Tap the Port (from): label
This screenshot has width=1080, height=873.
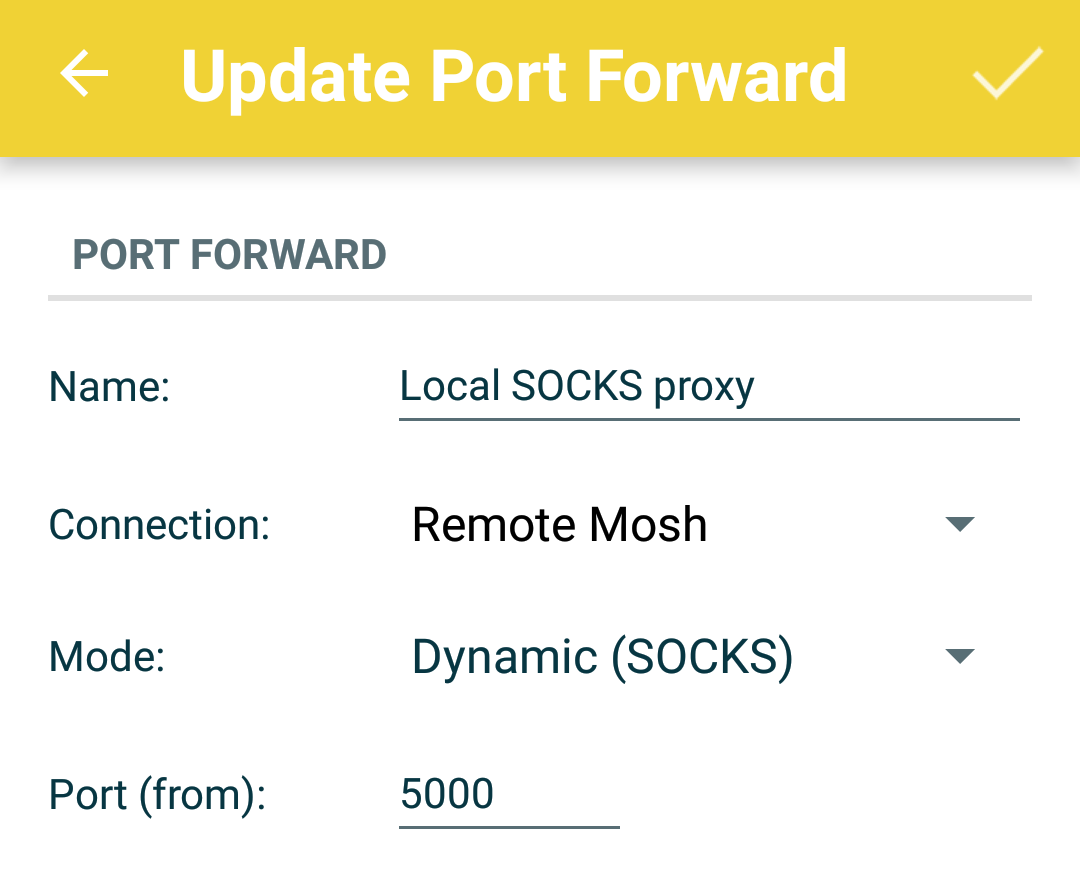[x=157, y=795]
